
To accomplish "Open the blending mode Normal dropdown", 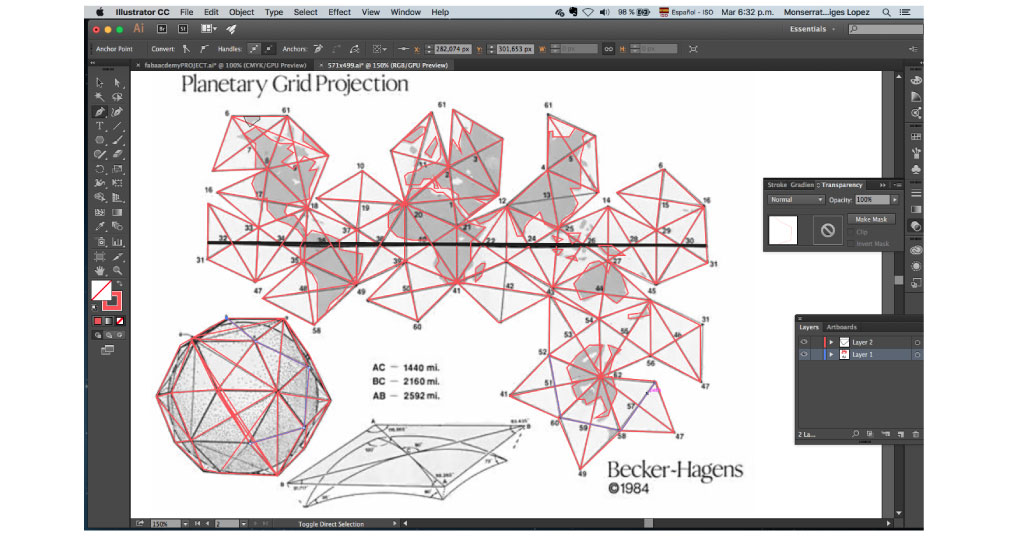I will [796, 199].
